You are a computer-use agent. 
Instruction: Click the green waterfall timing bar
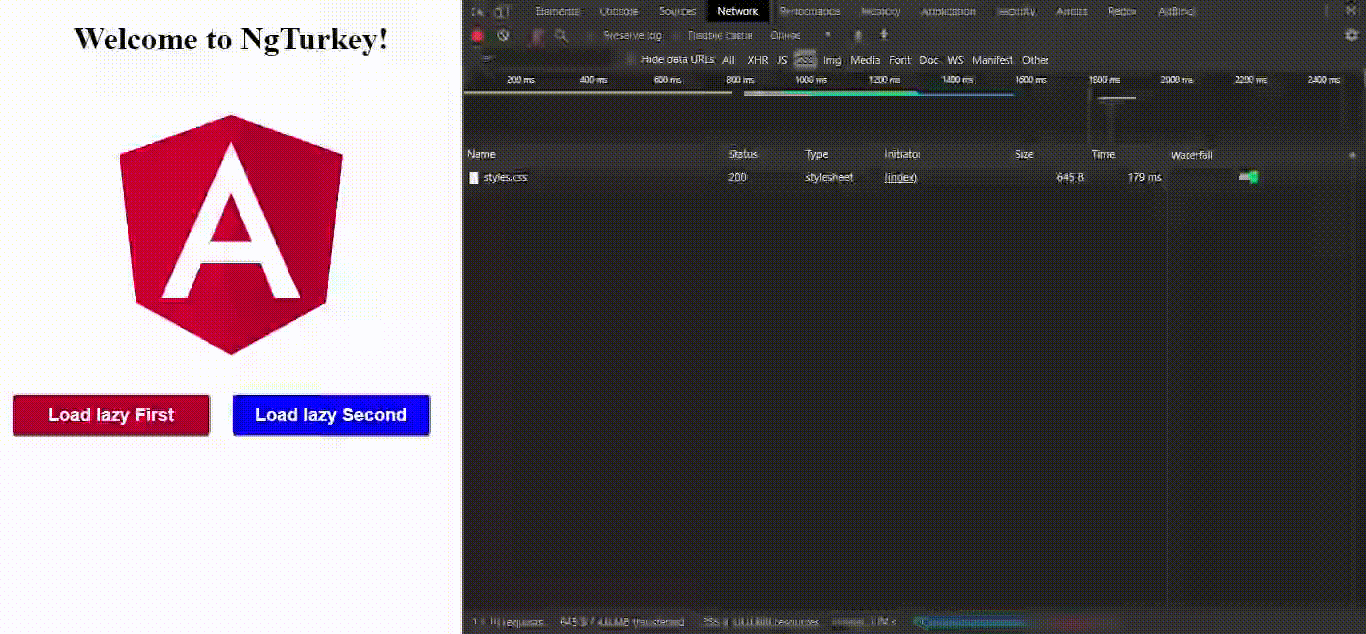[1249, 177]
